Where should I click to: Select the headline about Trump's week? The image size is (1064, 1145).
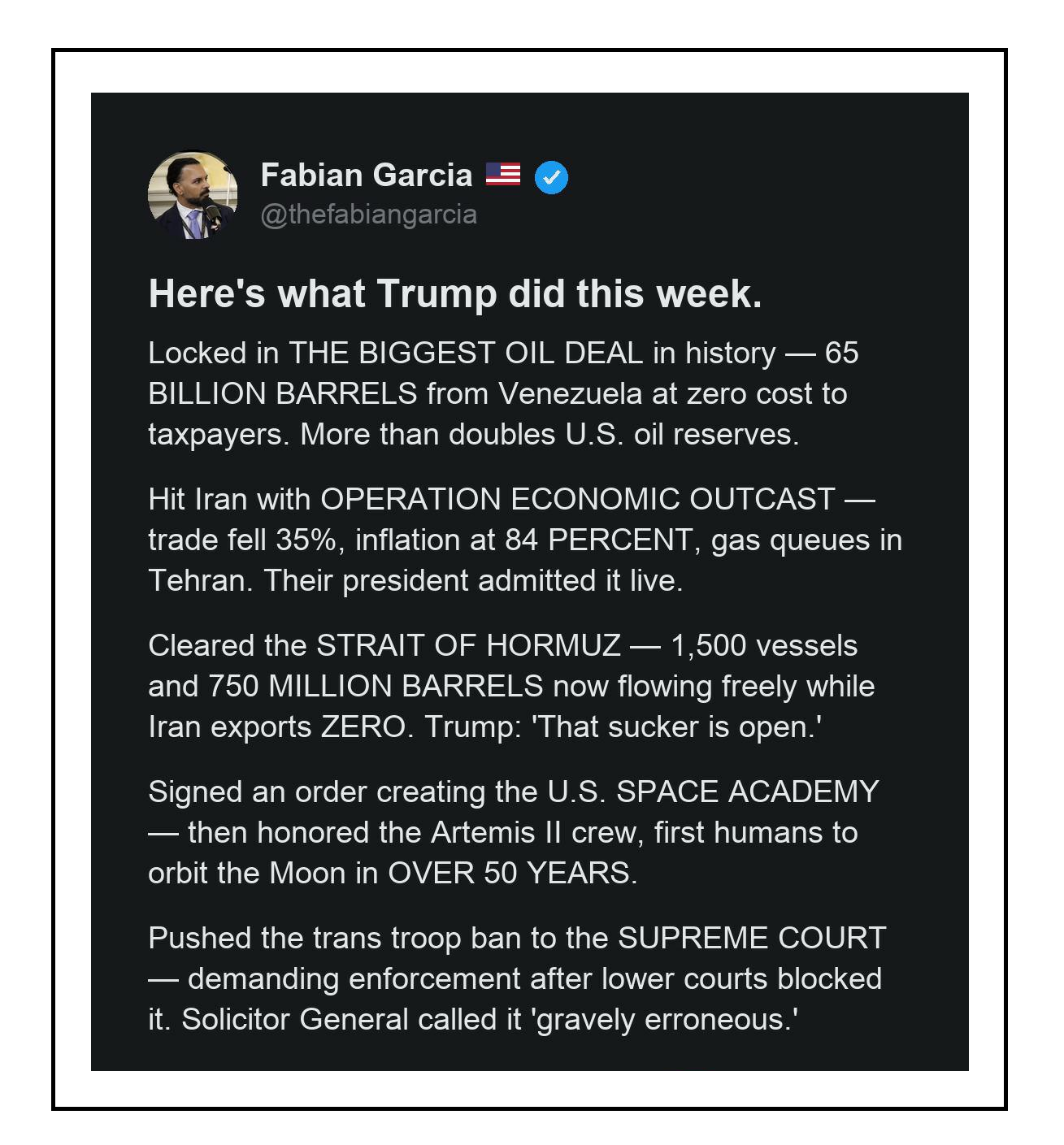[x=455, y=294]
